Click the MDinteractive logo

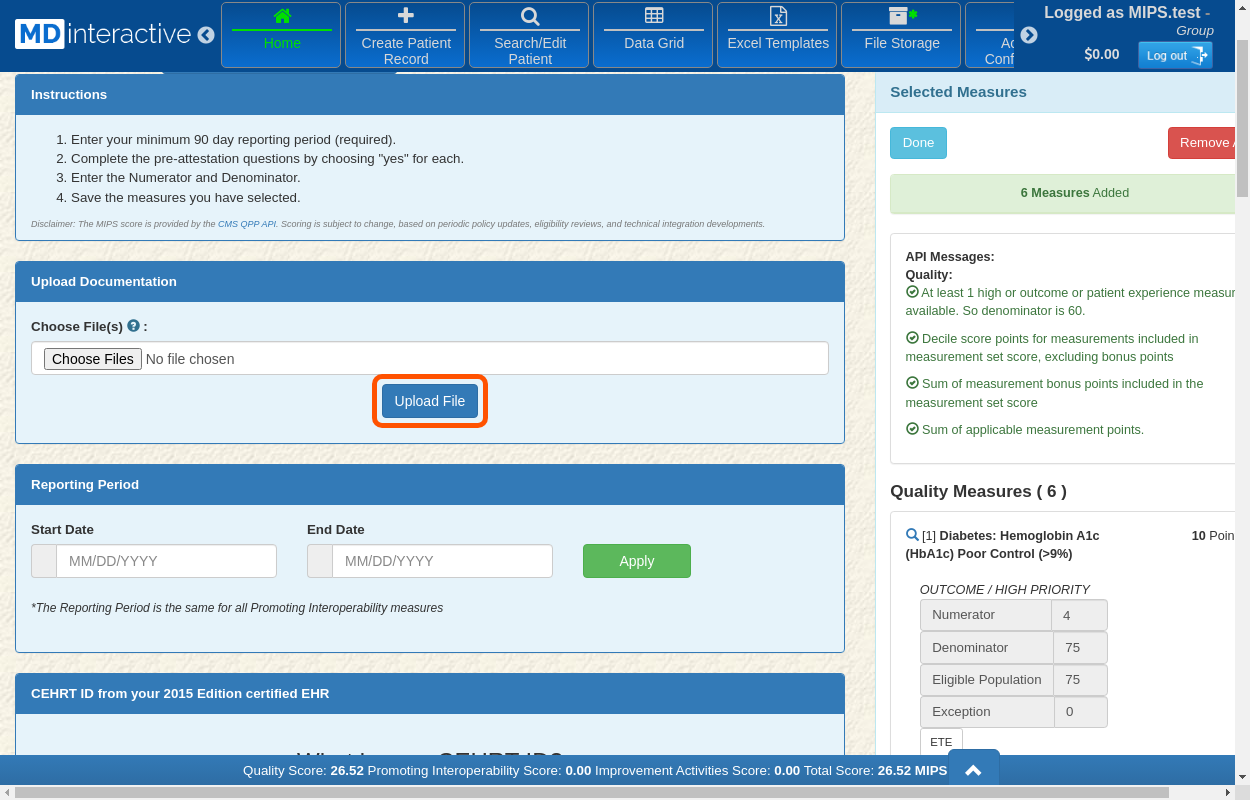click(x=103, y=34)
